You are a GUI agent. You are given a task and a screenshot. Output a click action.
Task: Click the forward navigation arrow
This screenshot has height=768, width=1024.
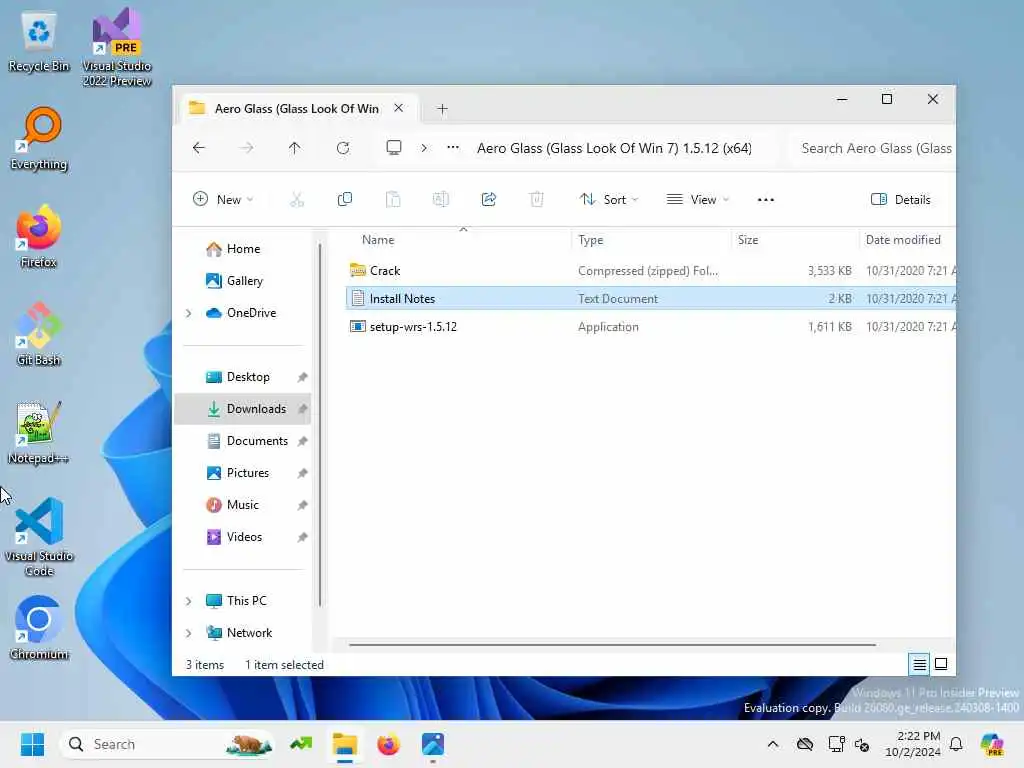click(x=246, y=148)
